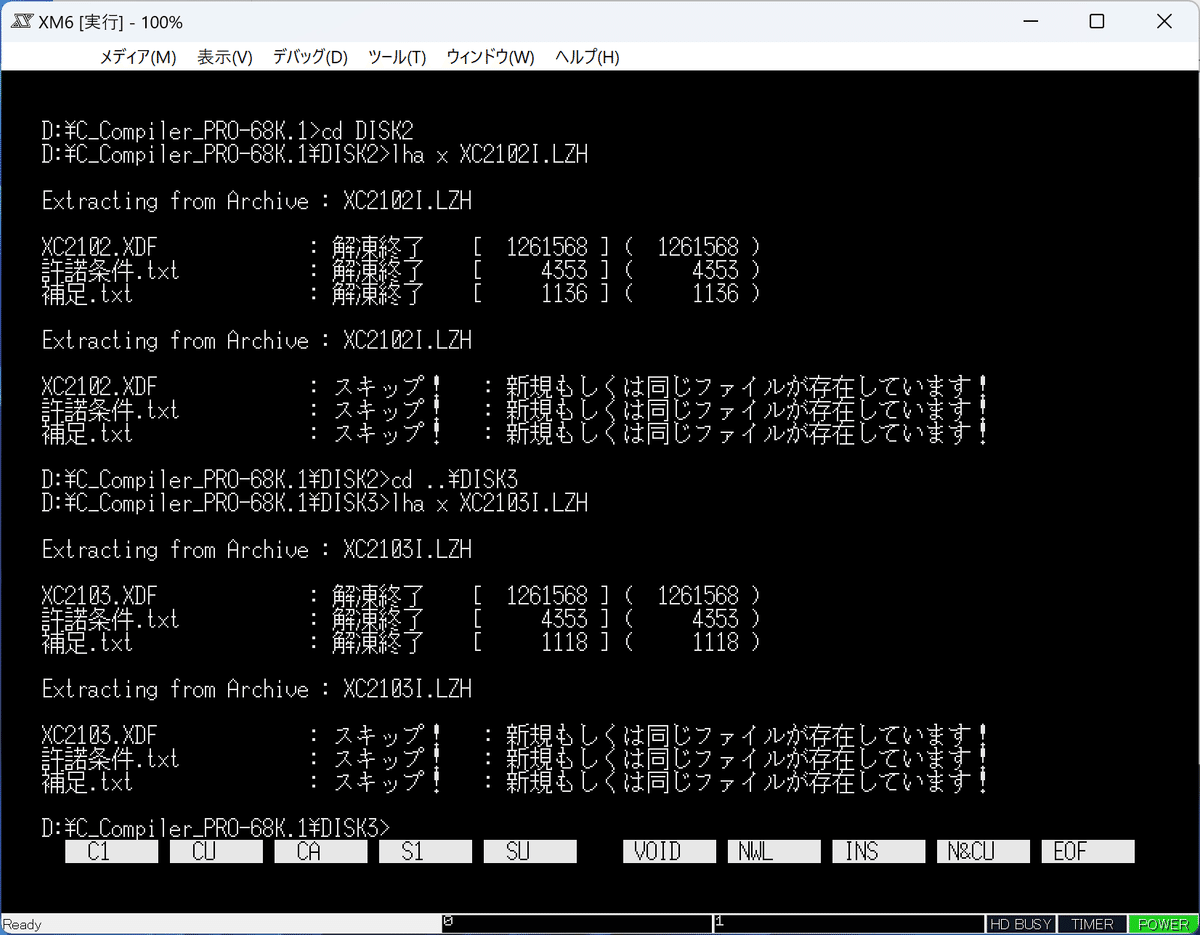Click the floppy drive 0 status pane

pyautogui.click(x=576, y=924)
